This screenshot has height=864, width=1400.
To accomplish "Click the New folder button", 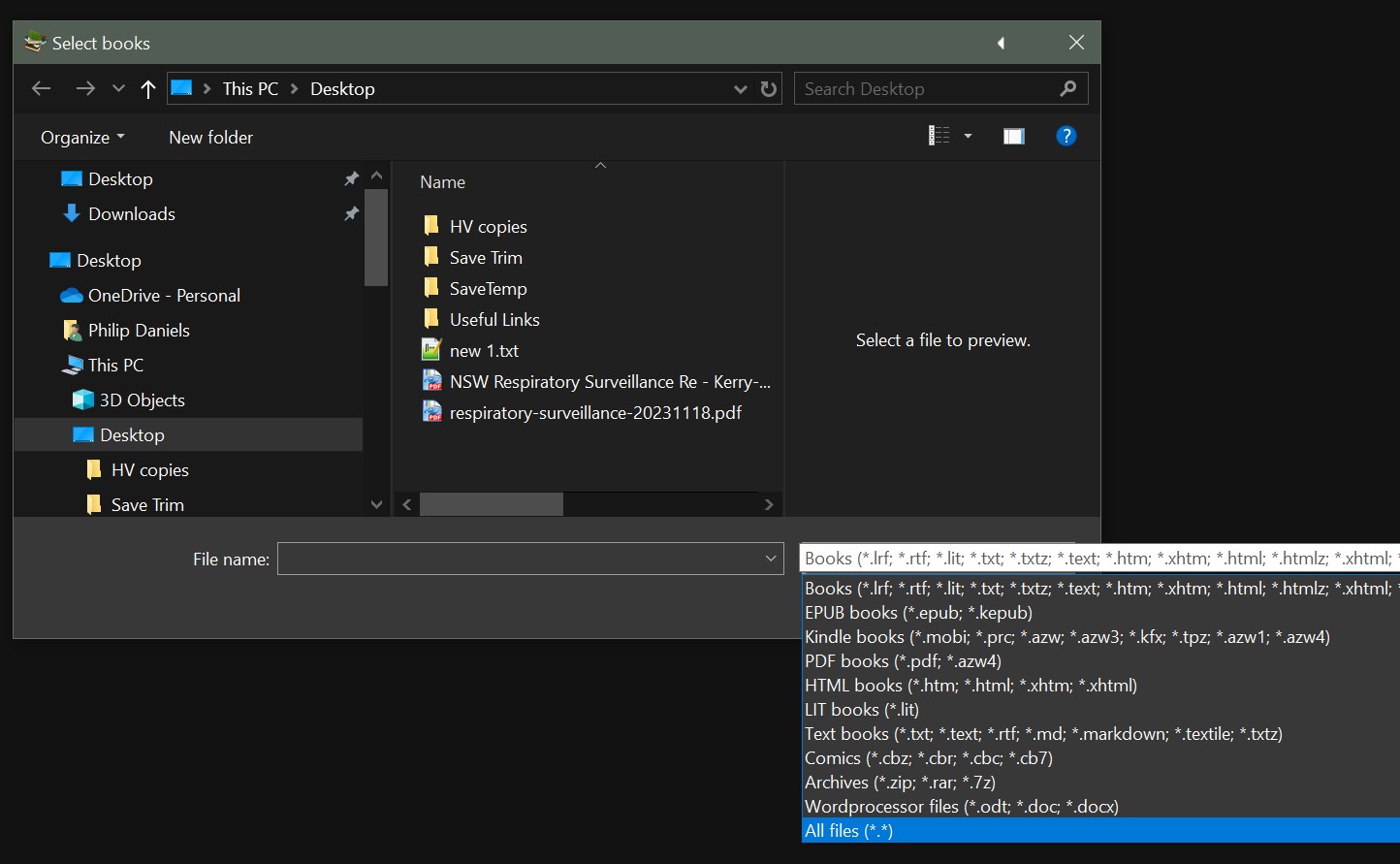I will coord(210,138).
